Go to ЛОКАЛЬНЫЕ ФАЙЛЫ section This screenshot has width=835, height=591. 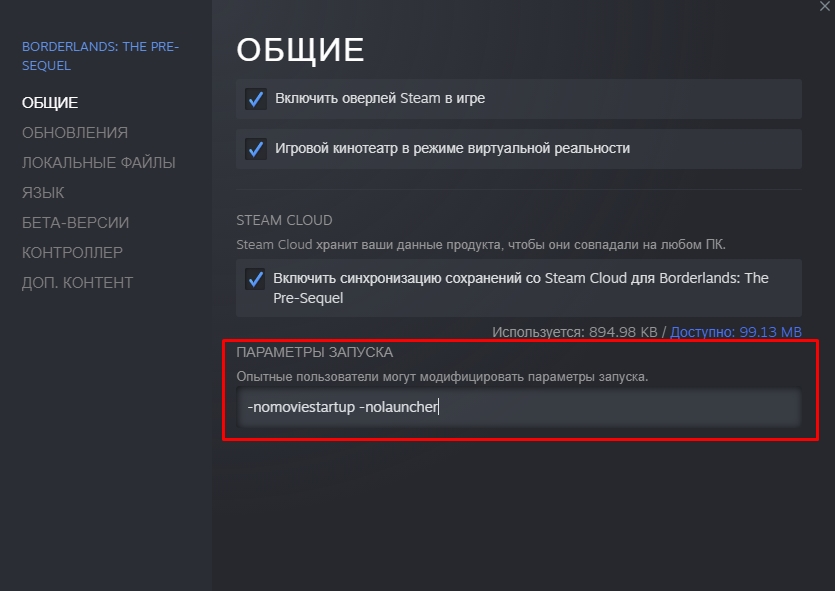[x=98, y=162]
